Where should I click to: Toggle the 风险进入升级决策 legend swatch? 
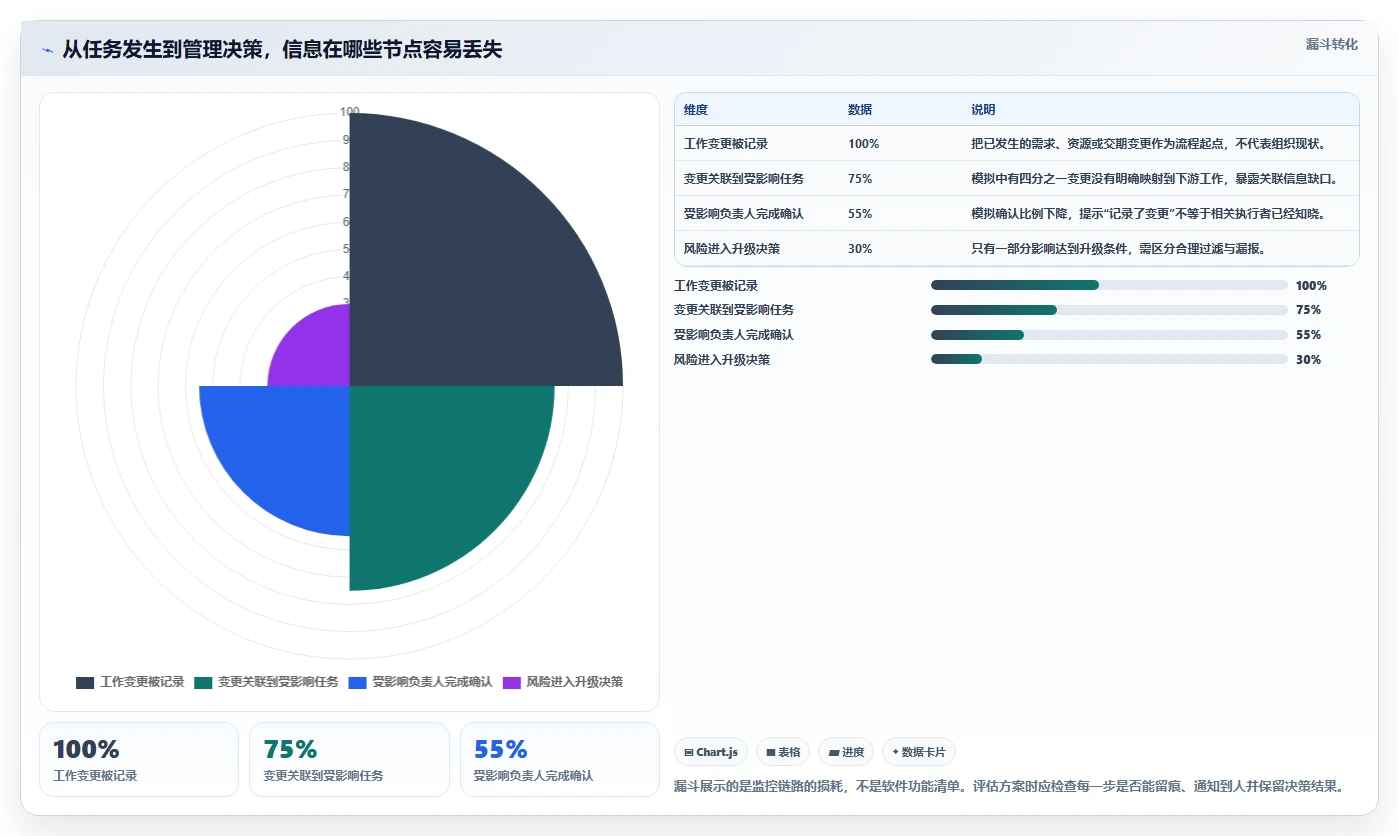tap(511, 682)
